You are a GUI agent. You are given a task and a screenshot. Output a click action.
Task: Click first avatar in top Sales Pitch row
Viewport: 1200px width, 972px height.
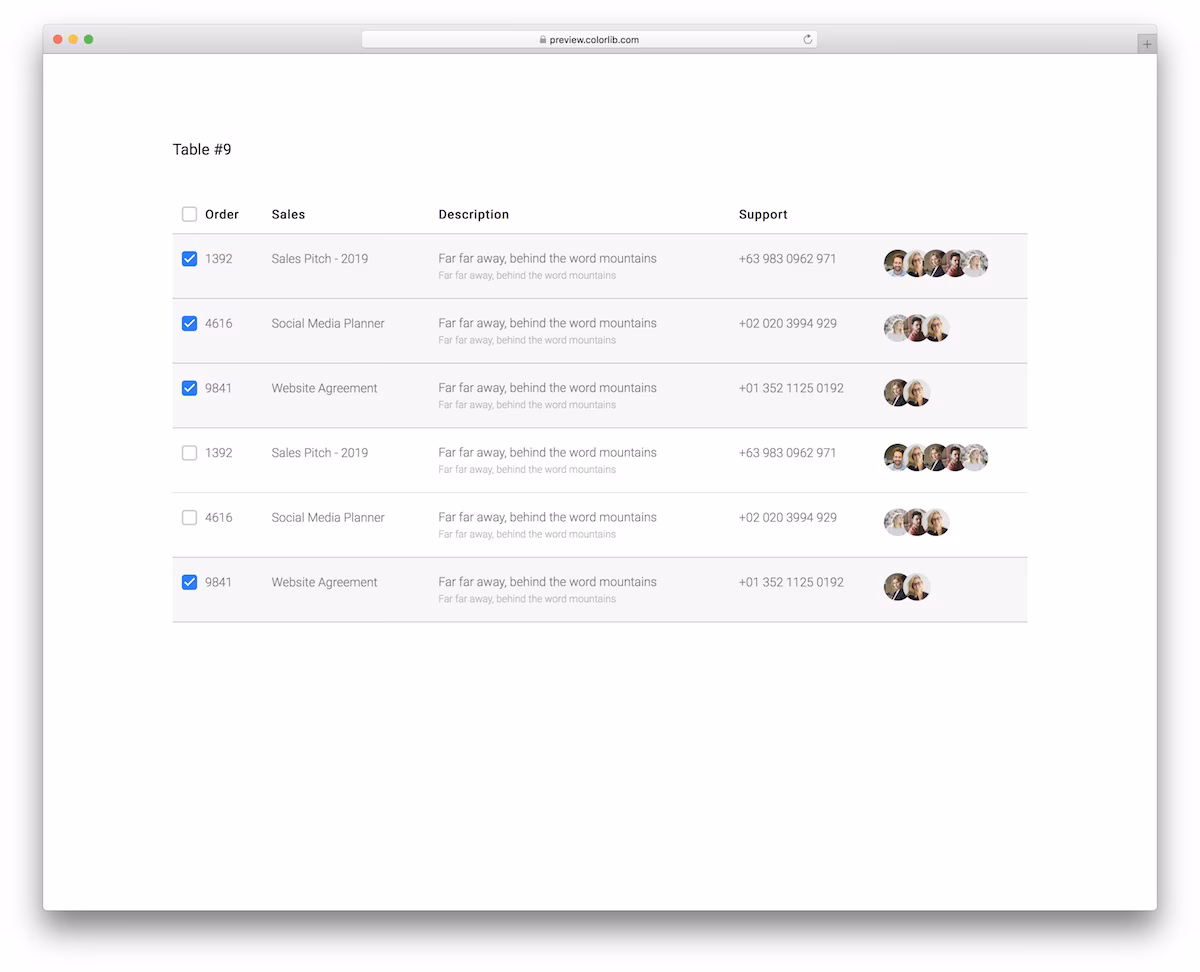click(896, 263)
